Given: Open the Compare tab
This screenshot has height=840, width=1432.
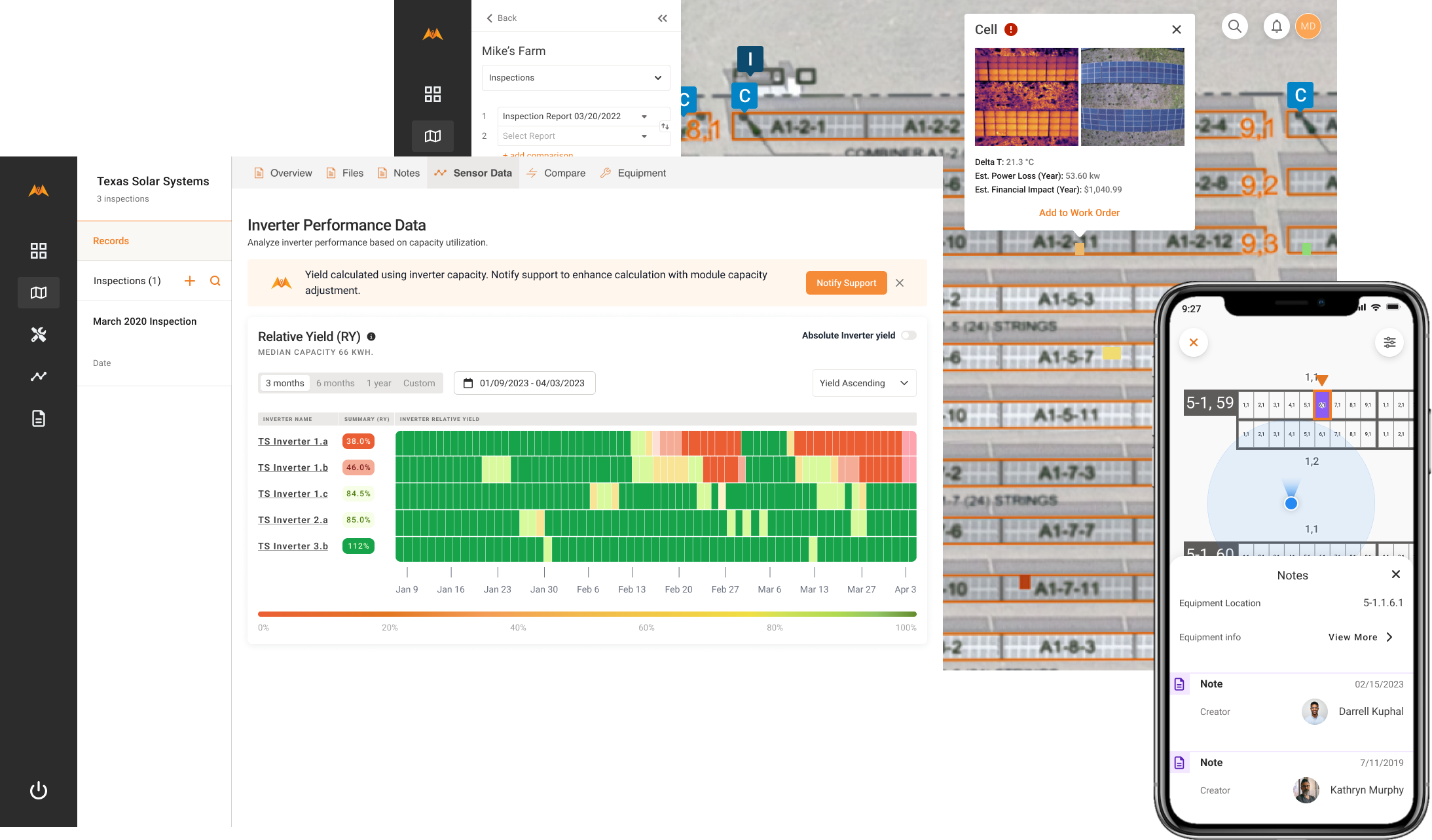Looking at the screenshot, I should coord(557,173).
